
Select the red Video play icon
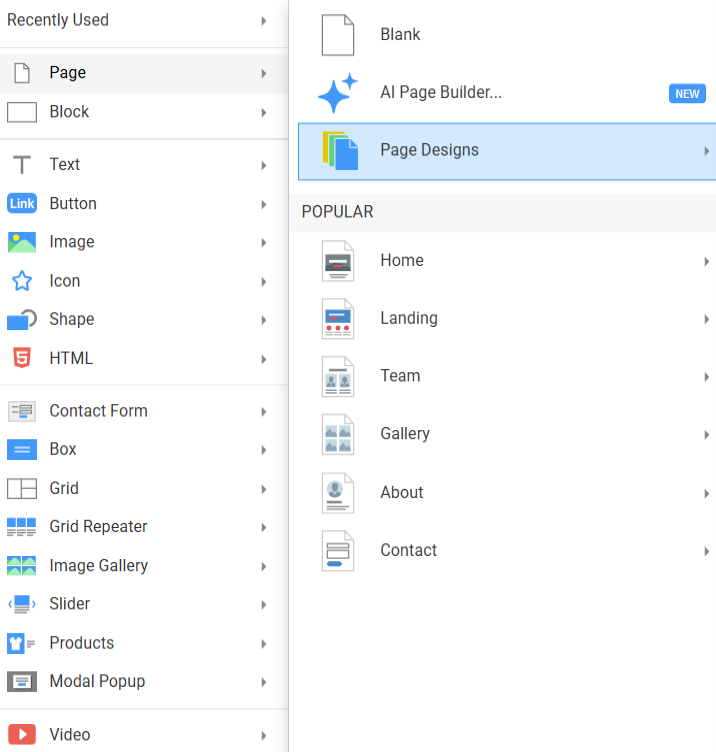pyautogui.click(x=21, y=734)
